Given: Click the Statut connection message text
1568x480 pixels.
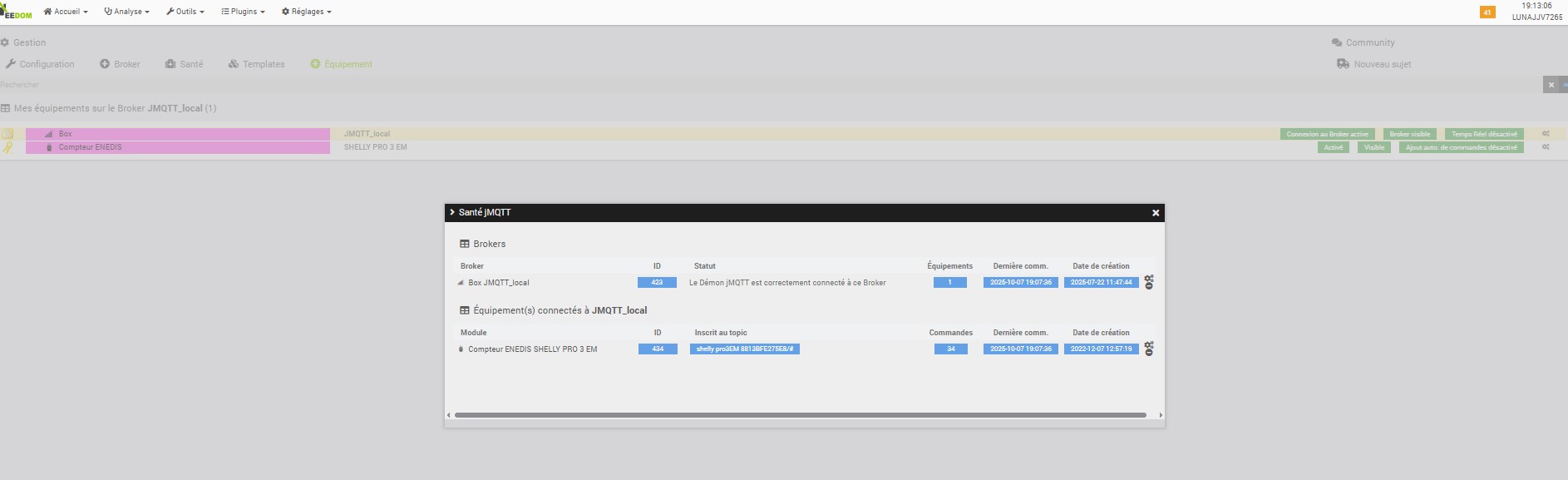Looking at the screenshot, I should 787,283.
